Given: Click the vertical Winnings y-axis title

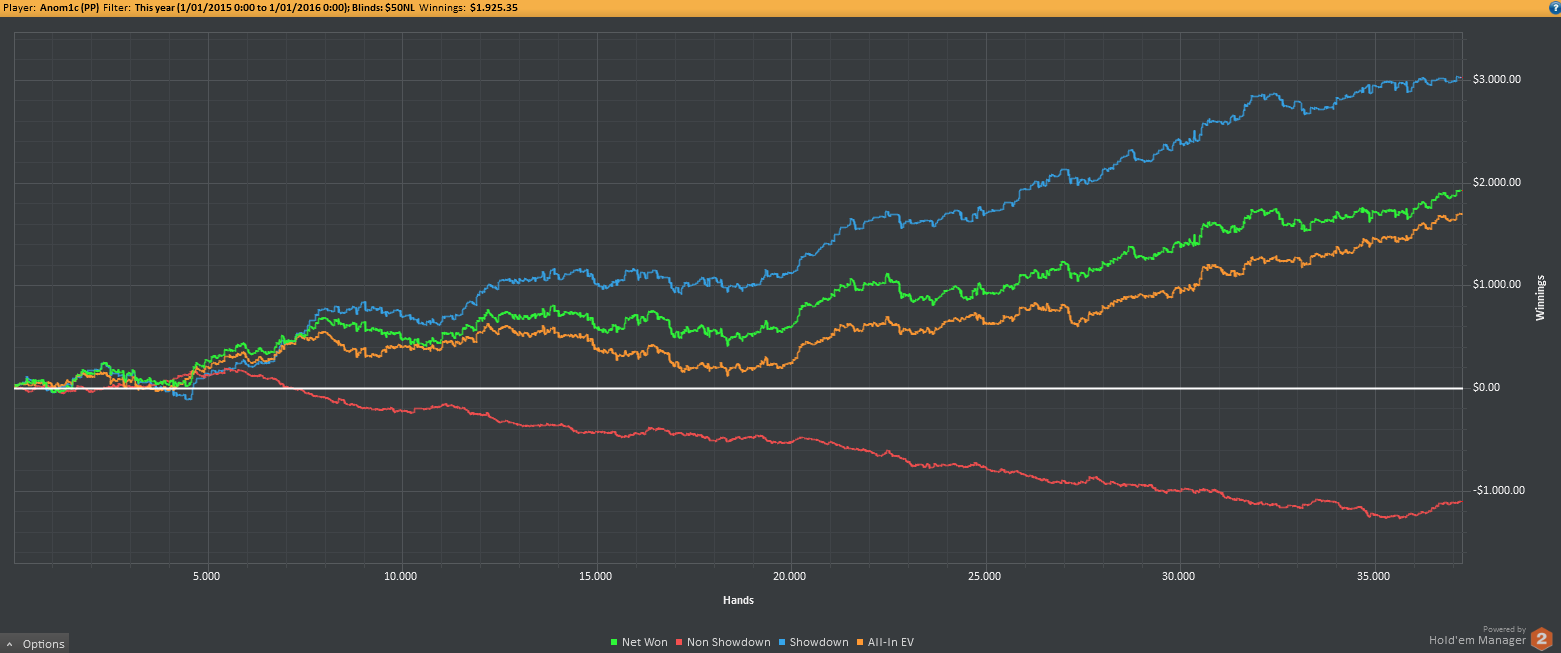Looking at the screenshot, I should point(1540,297).
